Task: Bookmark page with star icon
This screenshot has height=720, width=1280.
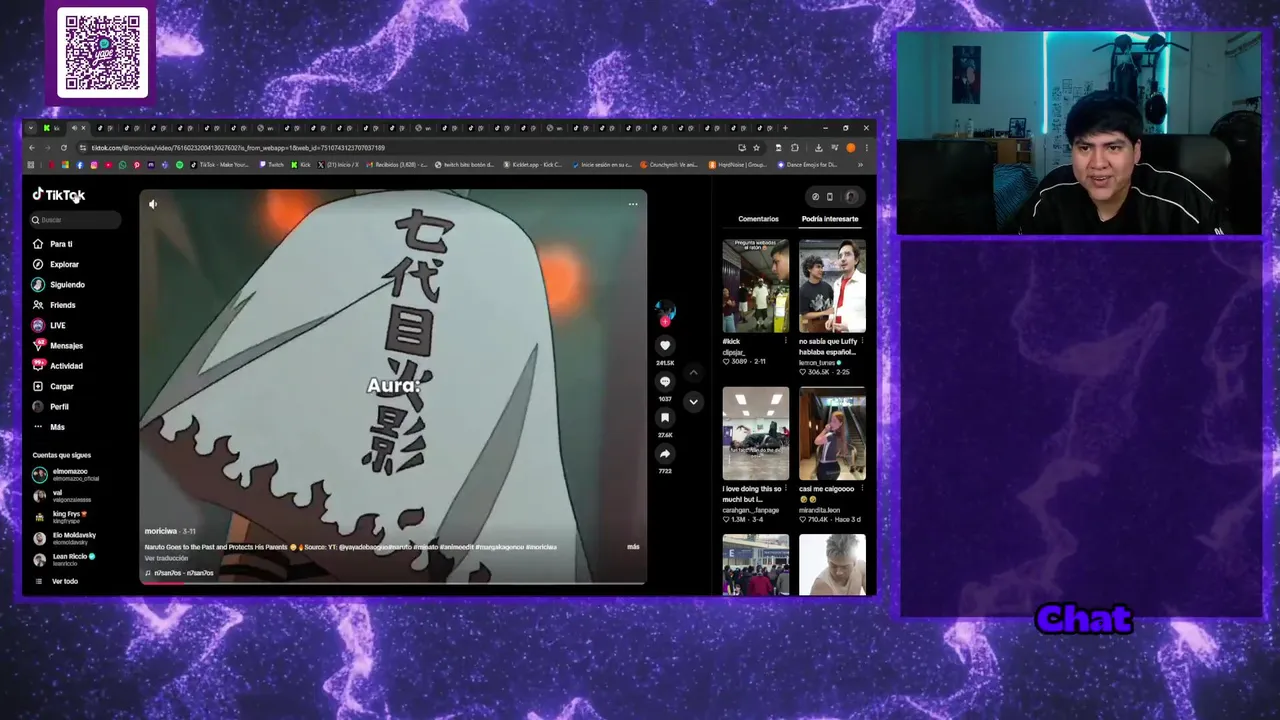Action: (756, 148)
